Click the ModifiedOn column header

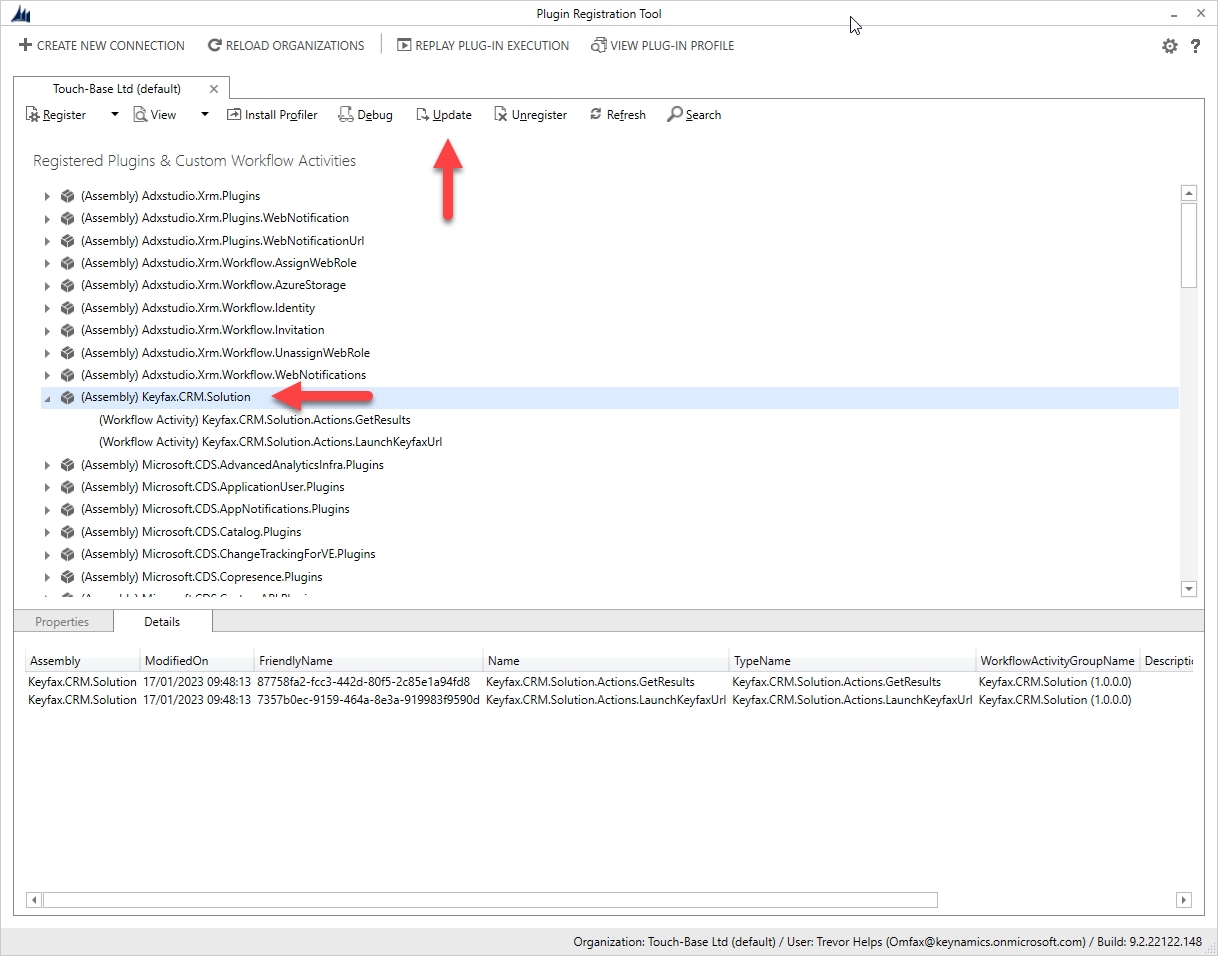(x=177, y=661)
